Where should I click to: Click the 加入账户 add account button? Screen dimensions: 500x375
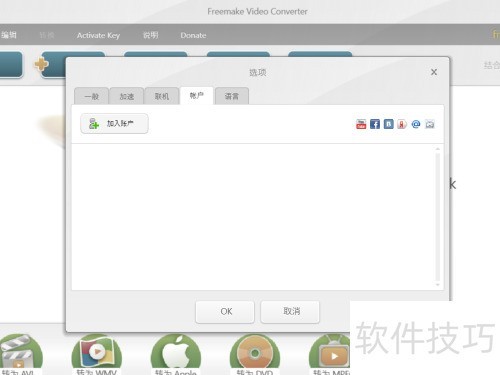(x=114, y=124)
